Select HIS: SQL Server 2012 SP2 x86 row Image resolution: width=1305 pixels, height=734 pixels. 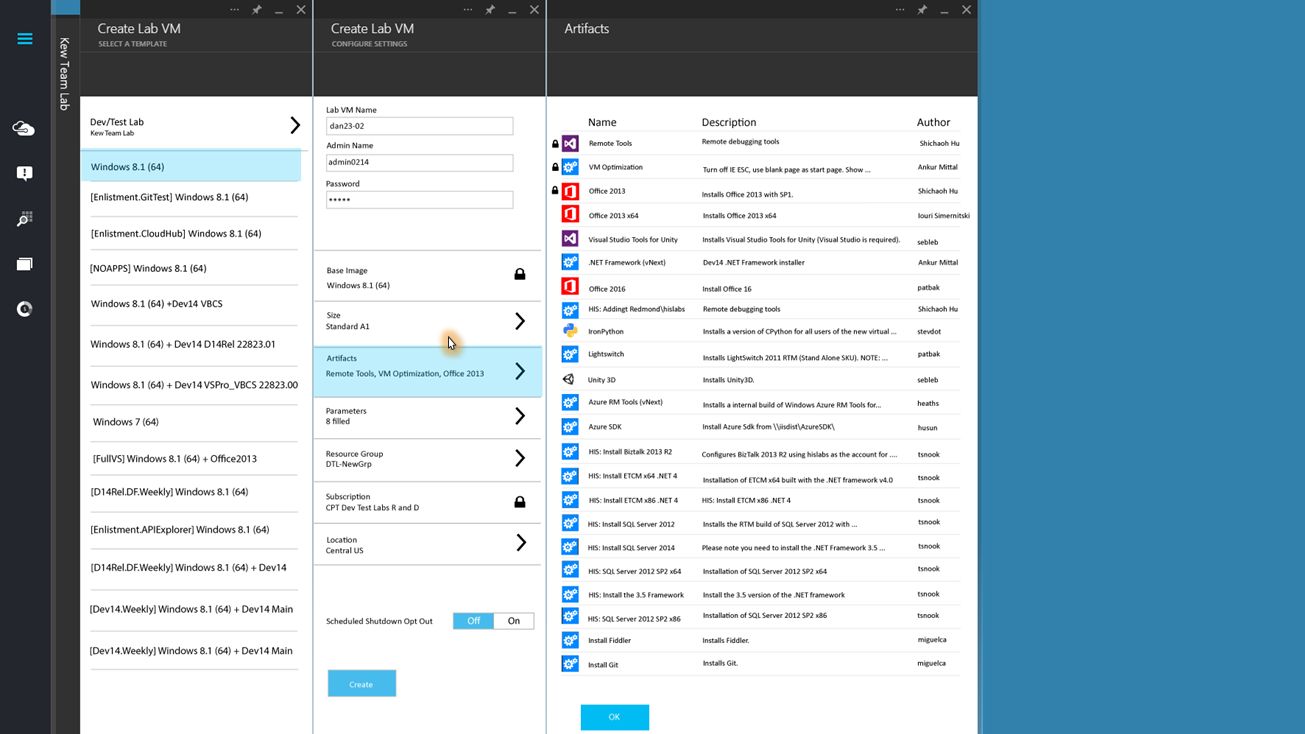[x=760, y=617]
